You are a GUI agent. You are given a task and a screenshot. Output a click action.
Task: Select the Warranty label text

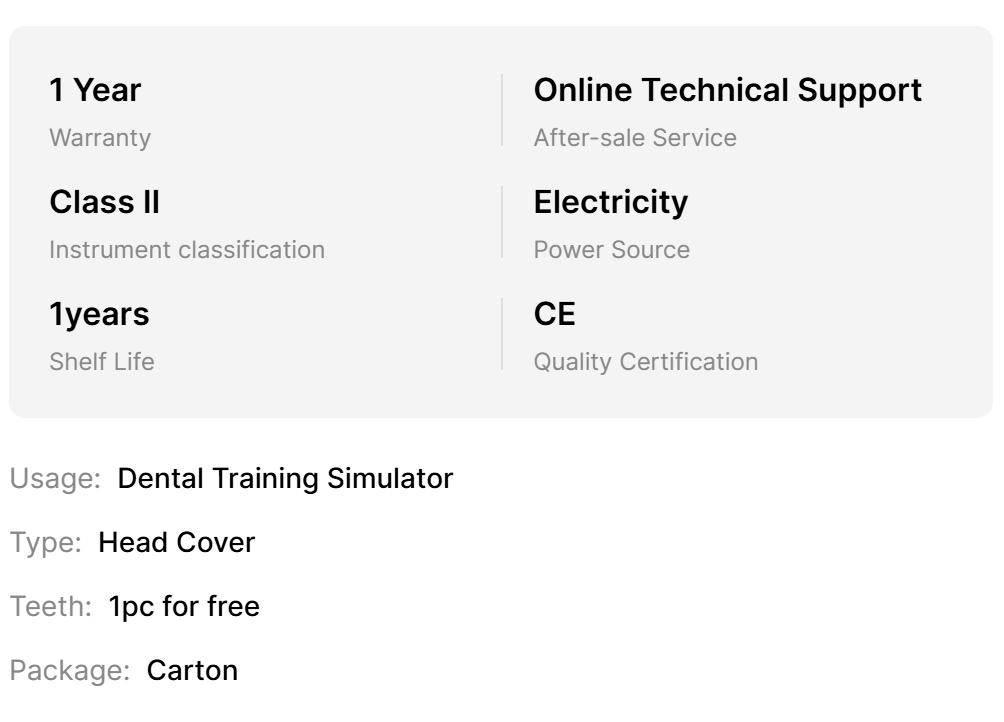(100, 137)
